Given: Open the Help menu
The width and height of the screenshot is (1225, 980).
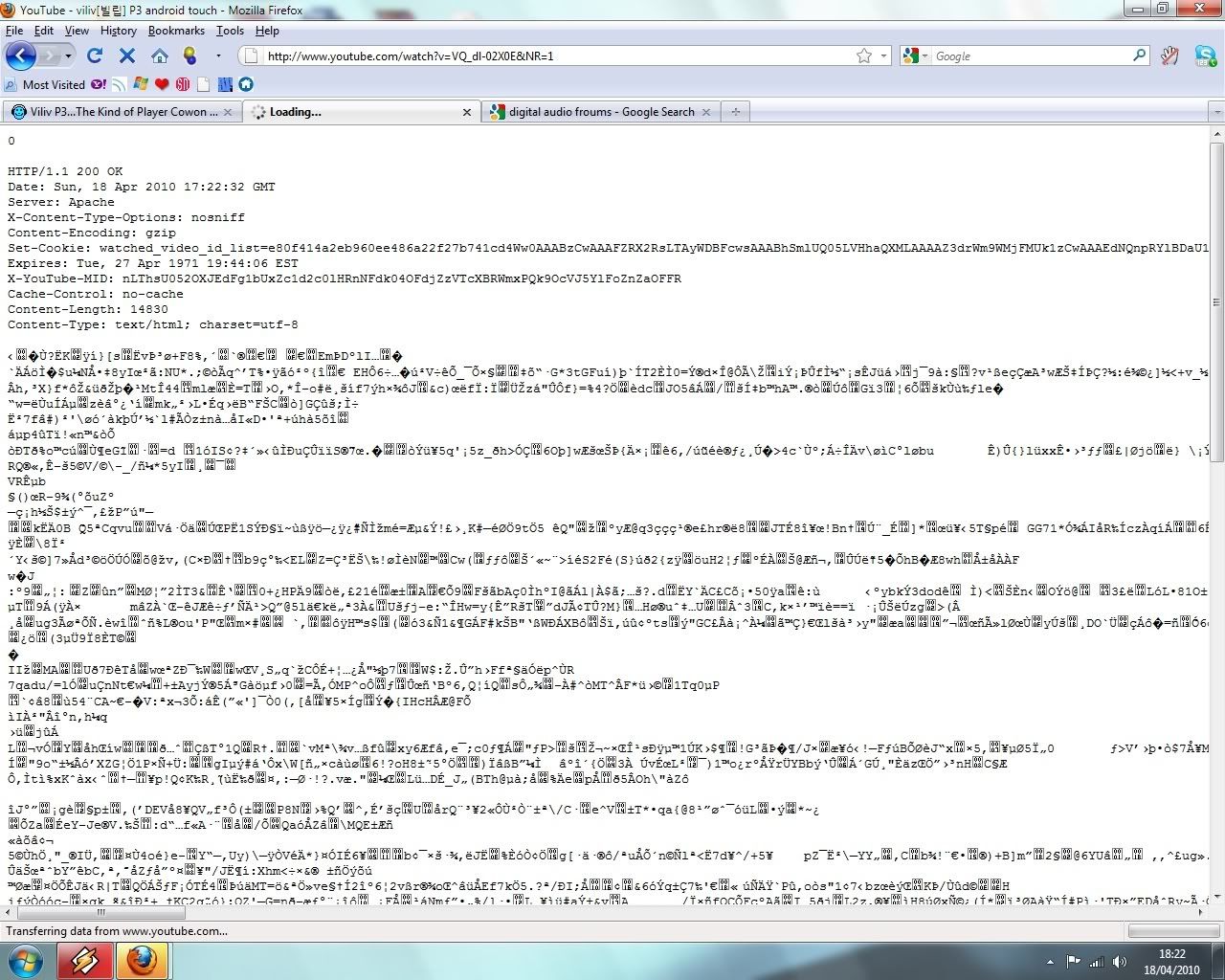Looking at the screenshot, I should tap(267, 31).
